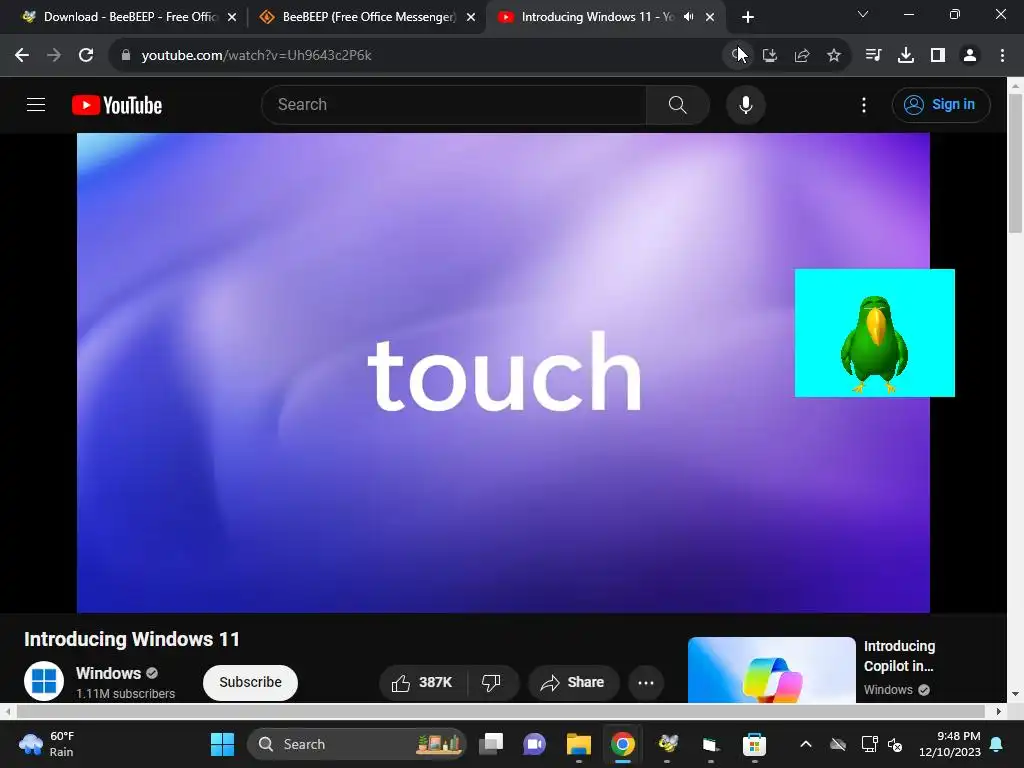
Task: Open Chrome profile avatar icon
Action: click(970, 56)
